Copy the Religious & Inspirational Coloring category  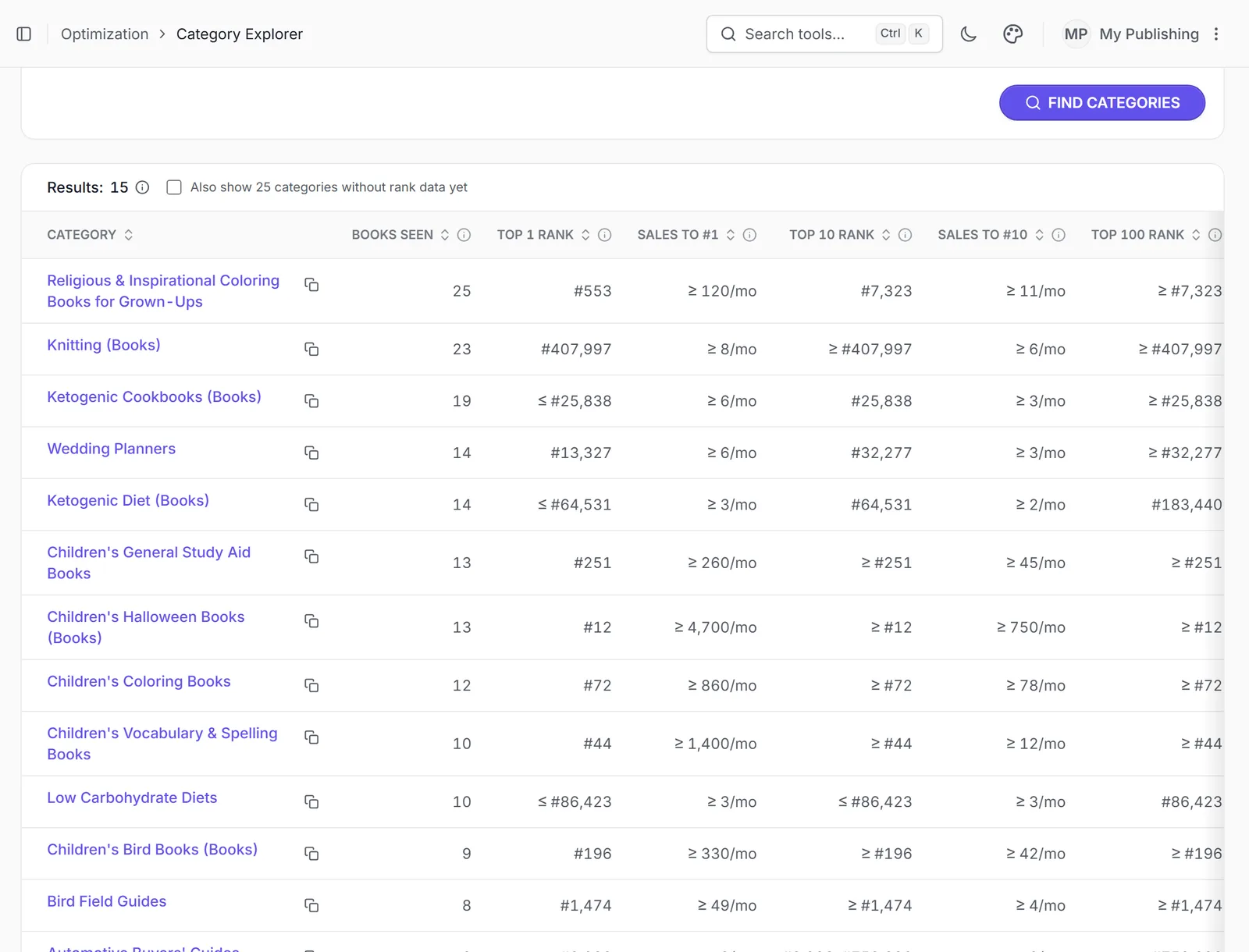311,285
